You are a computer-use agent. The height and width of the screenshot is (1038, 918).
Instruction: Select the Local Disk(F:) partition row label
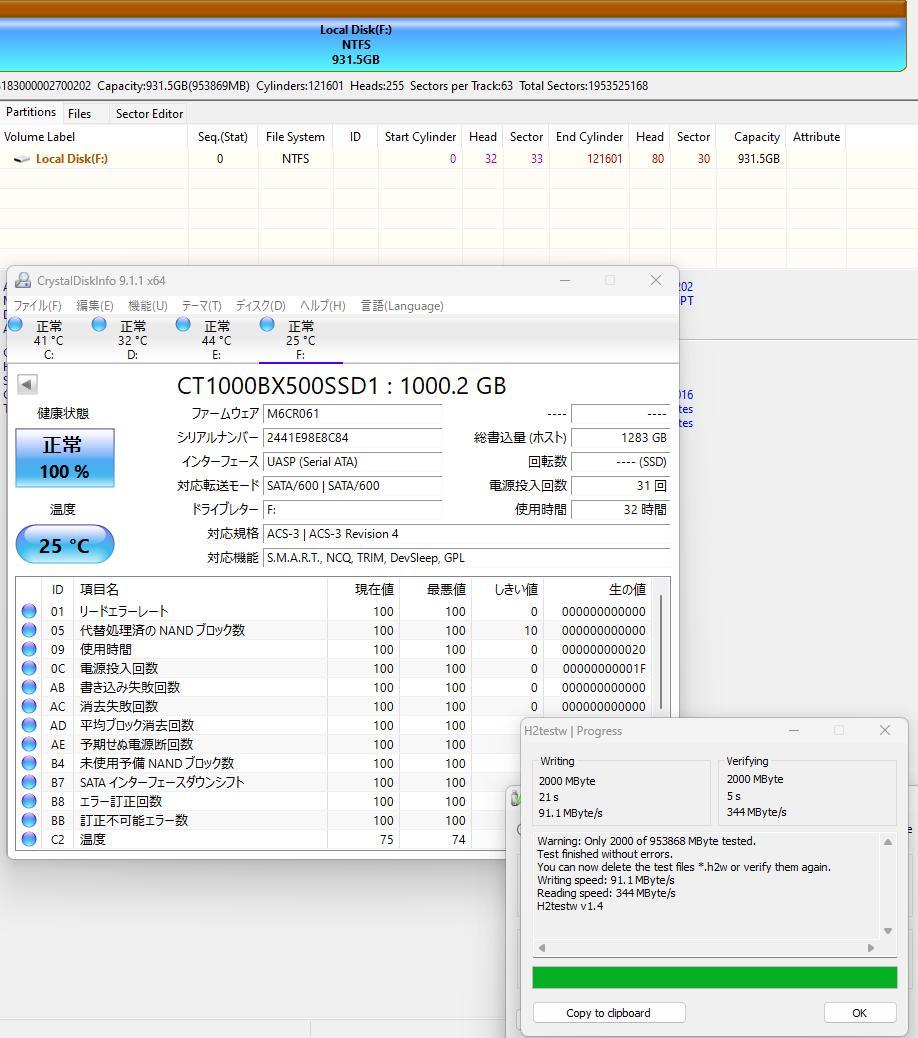pyautogui.click(x=71, y=159)
